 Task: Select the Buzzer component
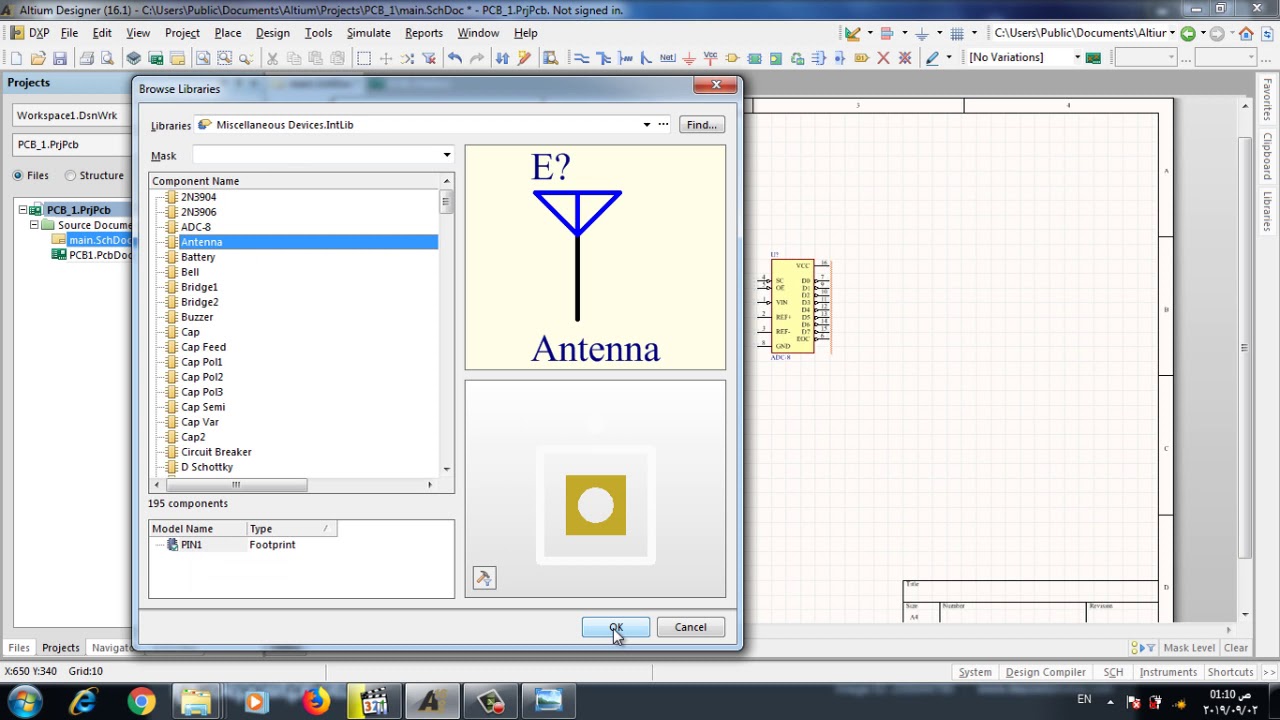[196, 317]
